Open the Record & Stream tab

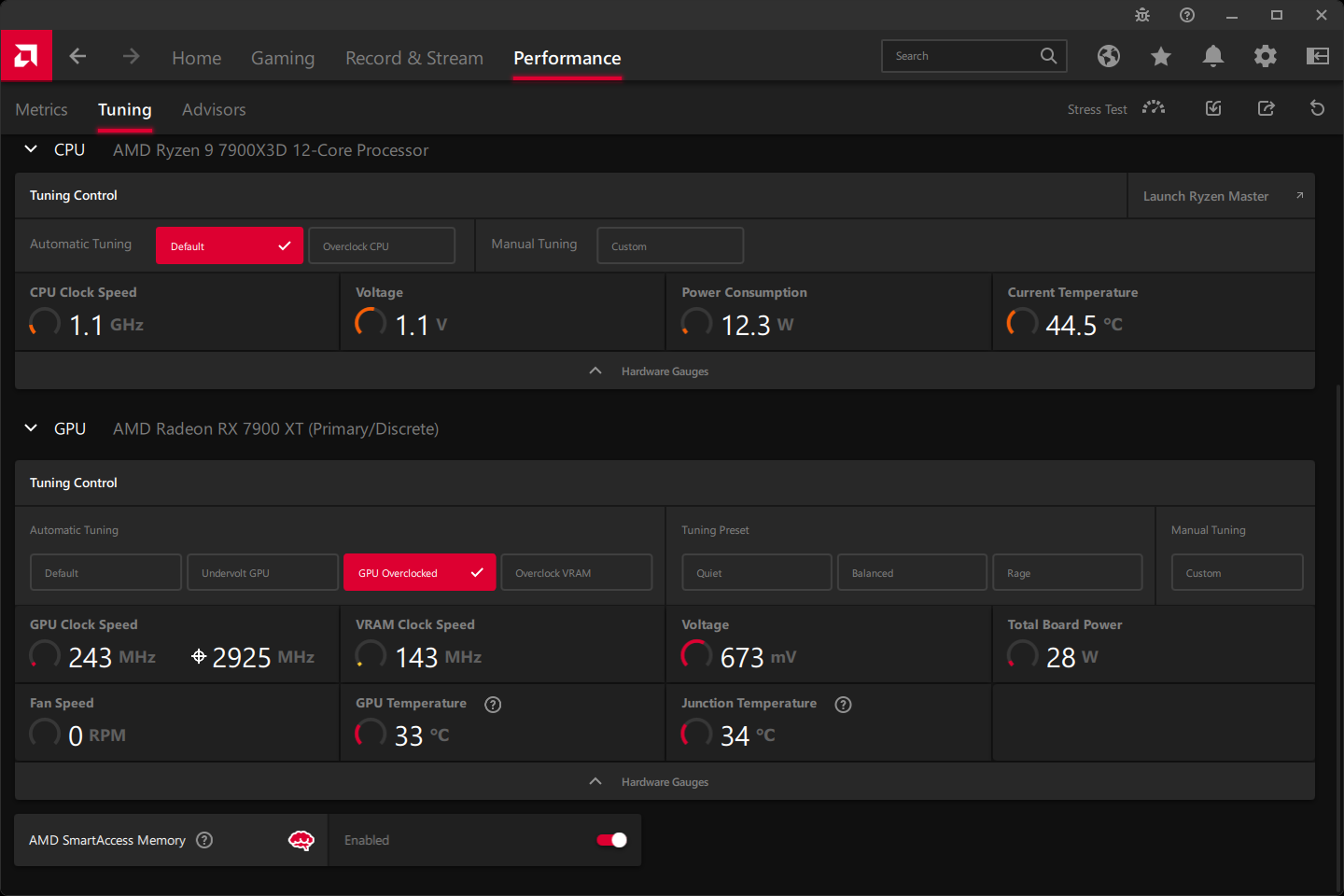[414, 58]
